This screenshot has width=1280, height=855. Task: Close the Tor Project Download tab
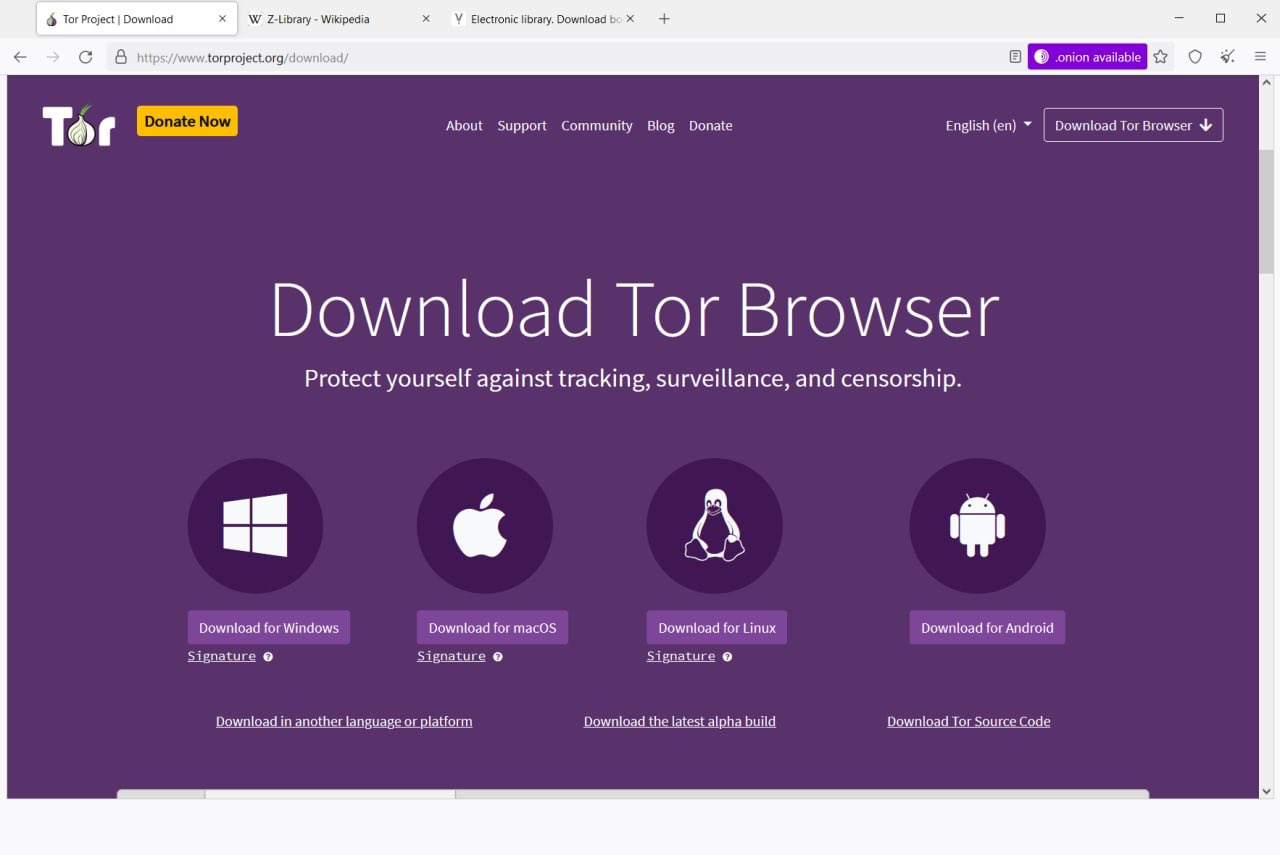[222, 19]
